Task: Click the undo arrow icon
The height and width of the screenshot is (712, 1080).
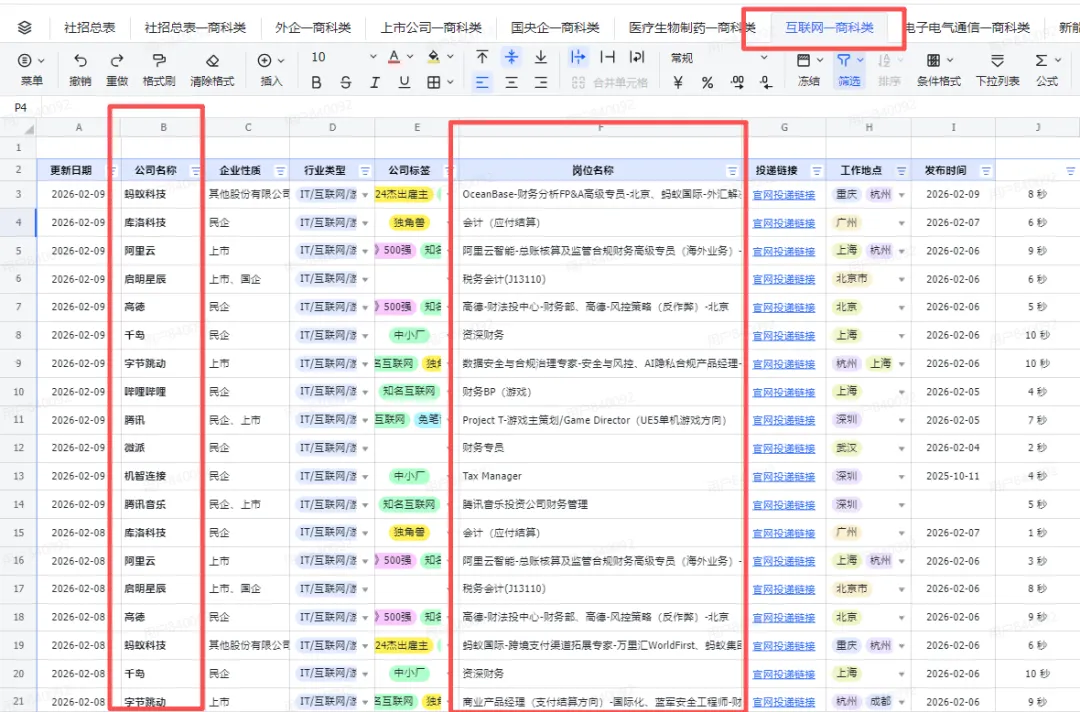Action: point(80,61)
